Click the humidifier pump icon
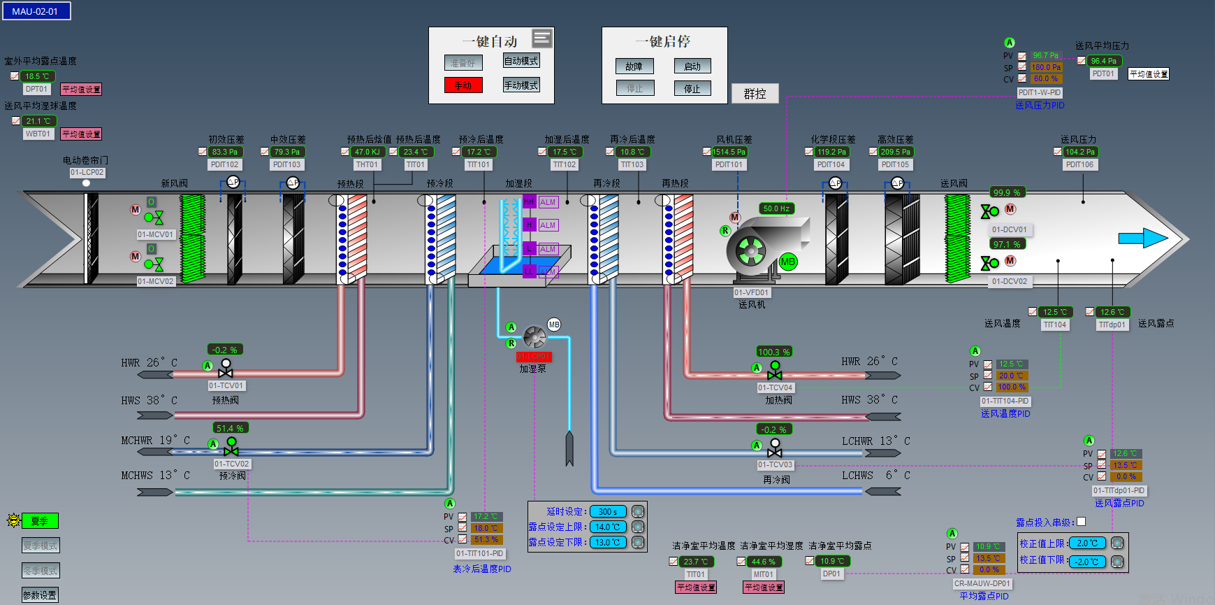1215x605 pixels. (x=534, y=337)
